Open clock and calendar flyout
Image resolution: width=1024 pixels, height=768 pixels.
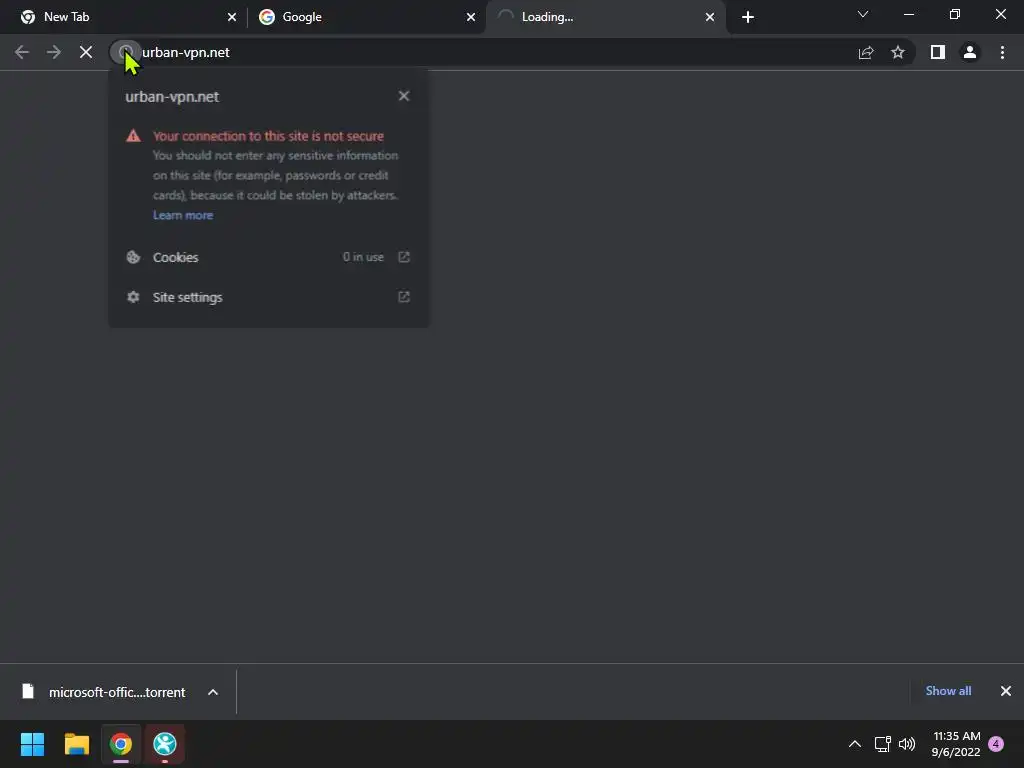click(x=956, y=744)
